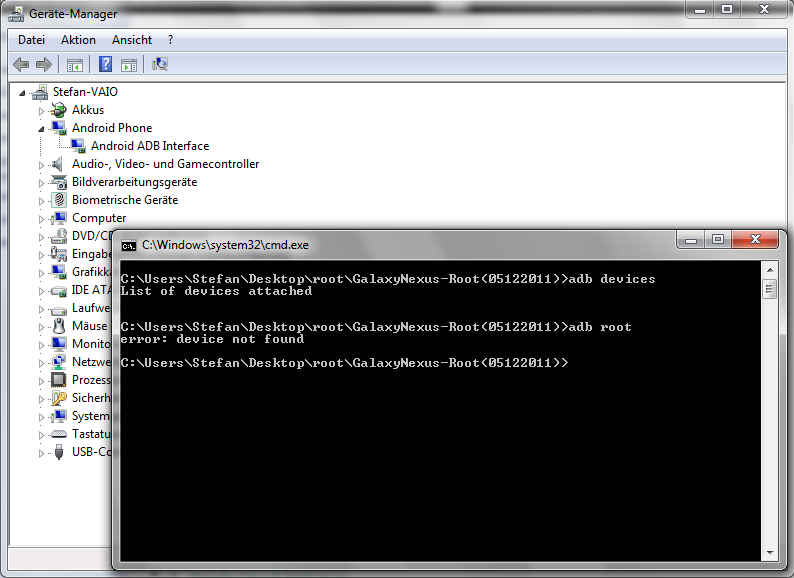Expand the Biometrische Geräte category

42,201
